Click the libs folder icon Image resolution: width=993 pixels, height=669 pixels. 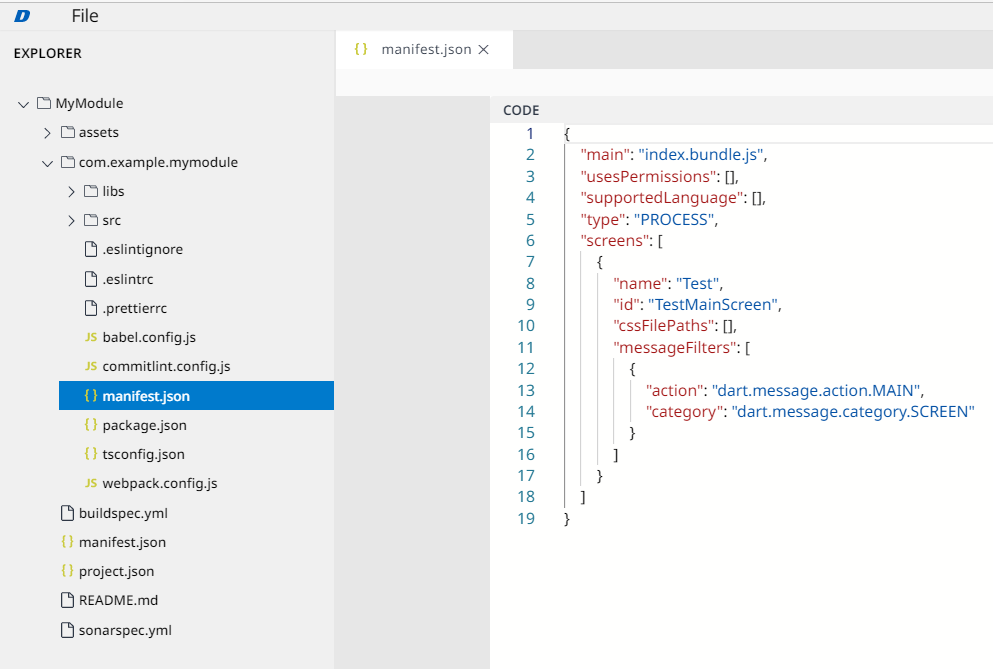point(91,191)
